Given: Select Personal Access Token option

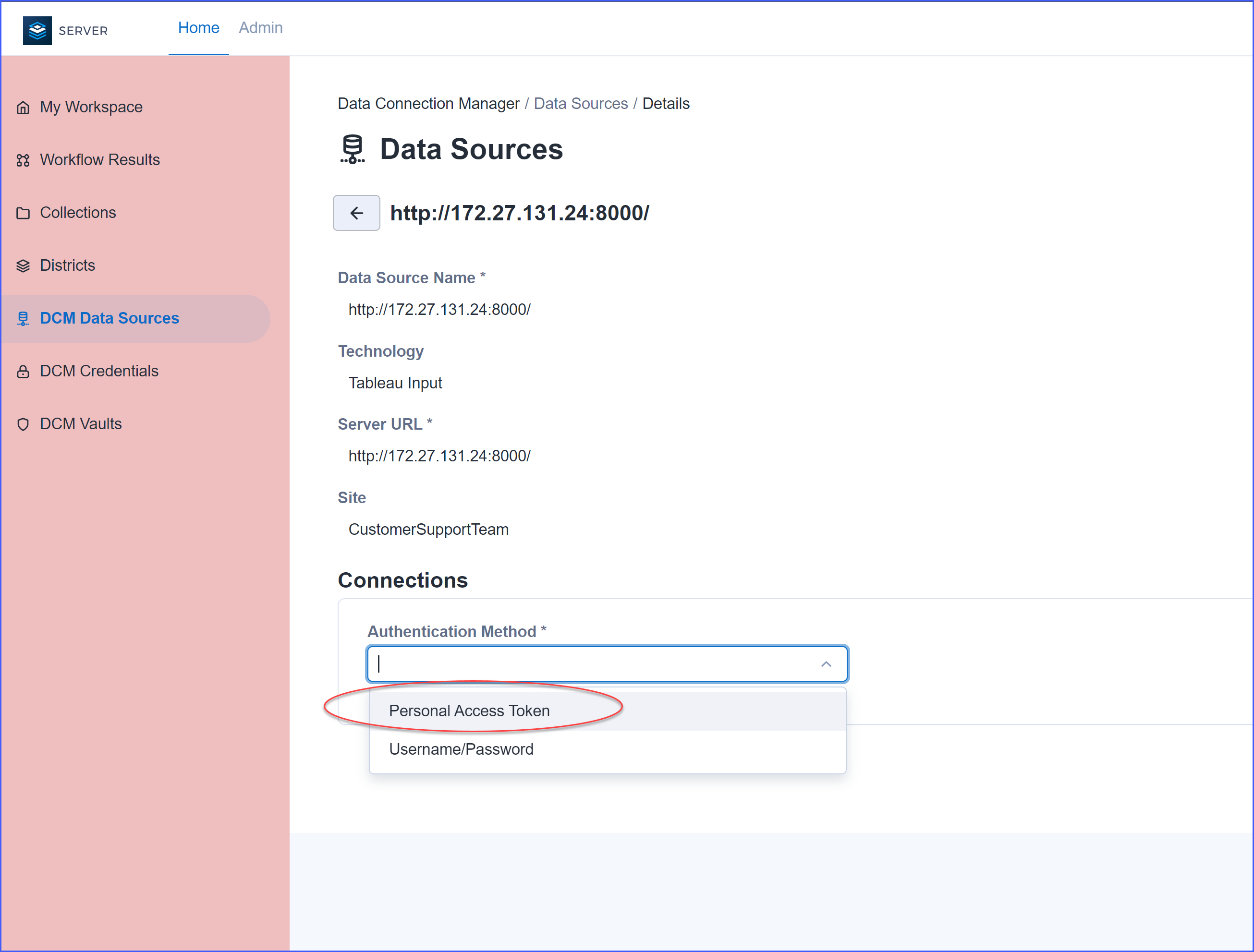Looking at the screenshot, I should coord(607,711).
